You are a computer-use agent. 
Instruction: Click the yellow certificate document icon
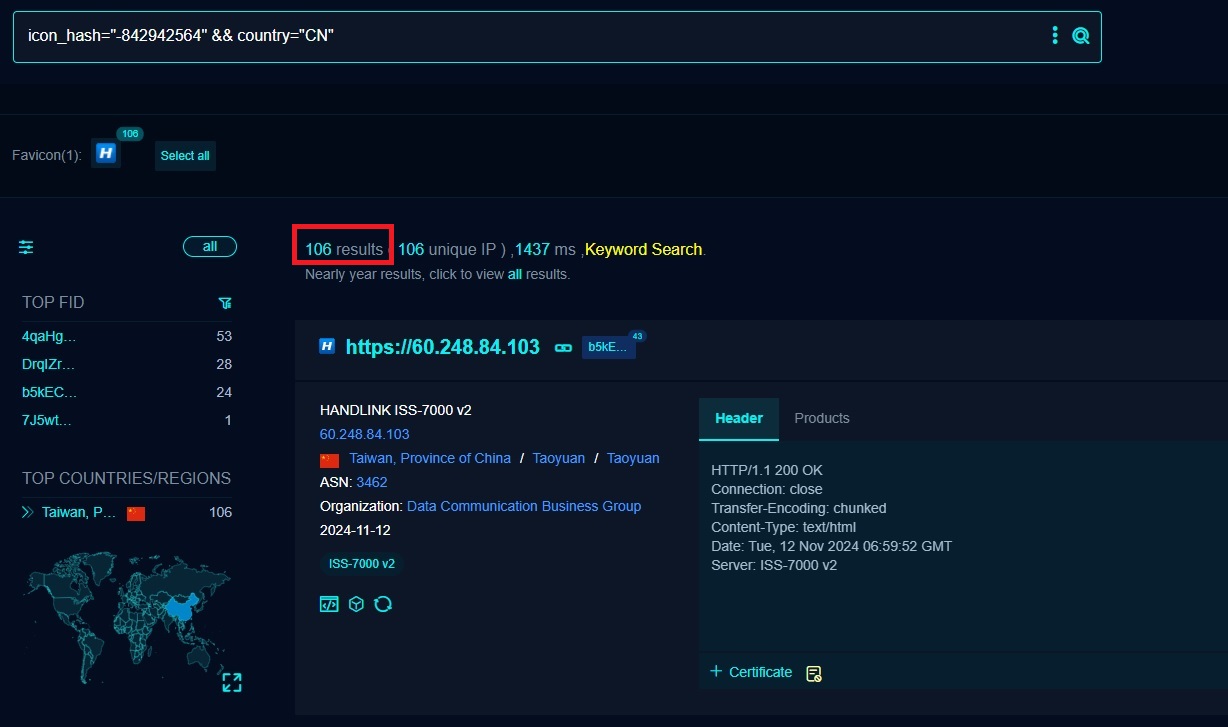tap(814, 673)
